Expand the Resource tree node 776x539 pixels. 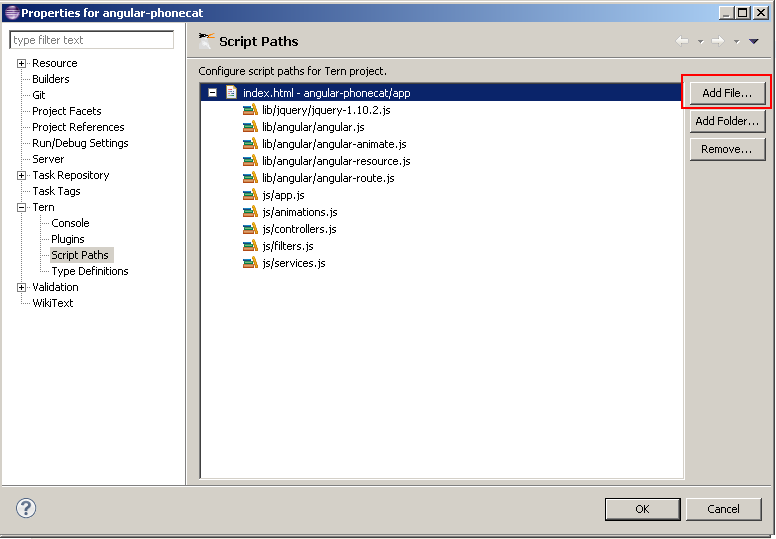coord(21,63)
